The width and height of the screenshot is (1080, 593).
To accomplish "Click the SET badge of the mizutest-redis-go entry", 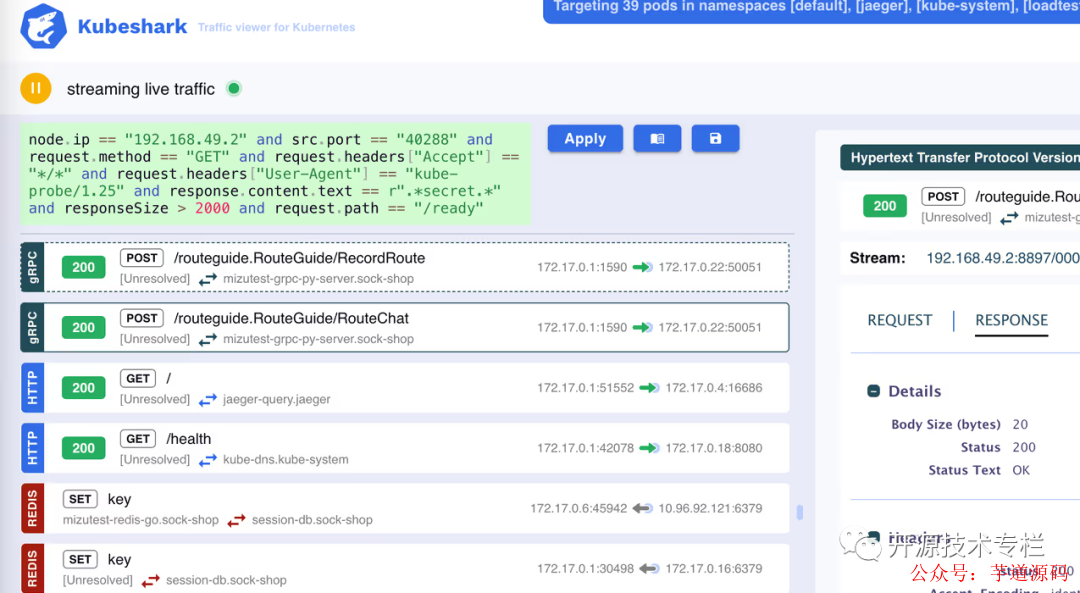I will tap(80, 499).
